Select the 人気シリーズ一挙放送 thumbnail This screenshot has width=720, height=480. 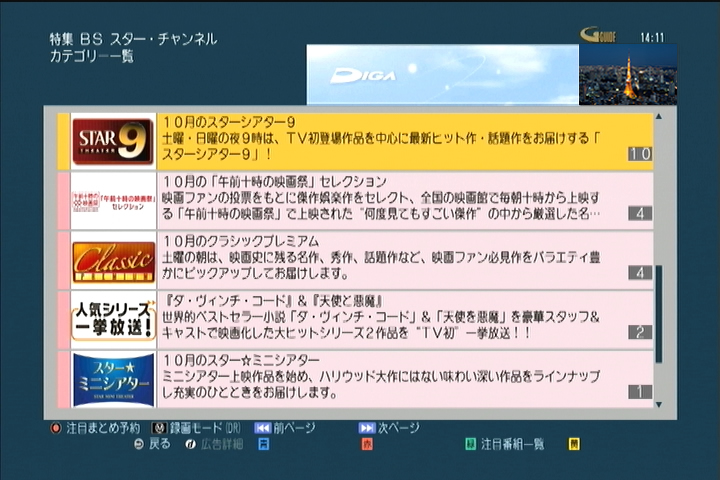coord(113,320)
